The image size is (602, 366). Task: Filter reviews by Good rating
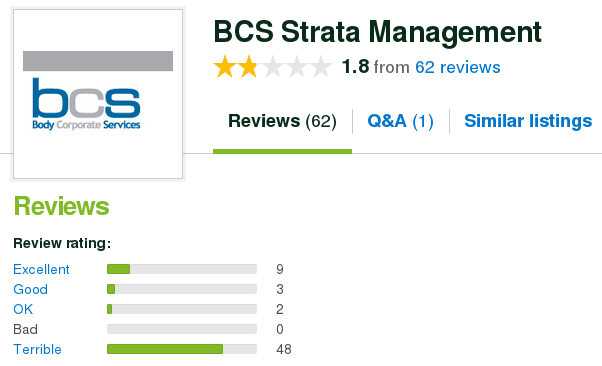pos(31,289)
